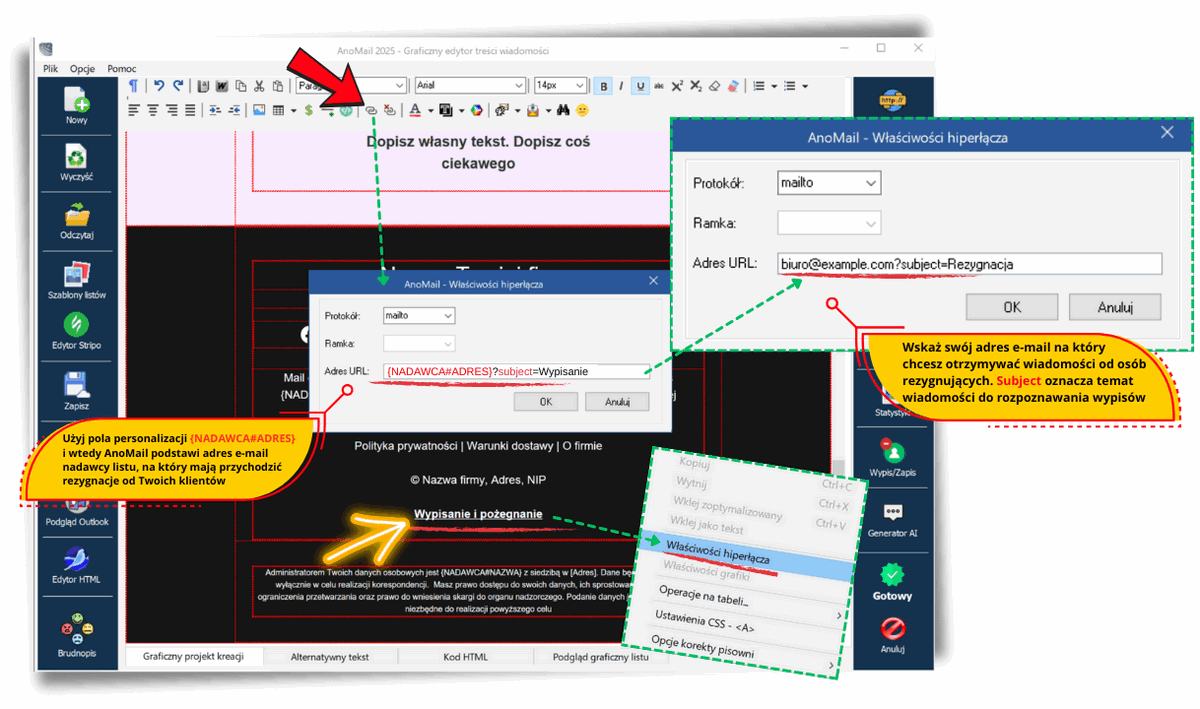Click the Polityka prywatności link
1200x709 pixels.
pyautogui.click(x=405, y=445)
